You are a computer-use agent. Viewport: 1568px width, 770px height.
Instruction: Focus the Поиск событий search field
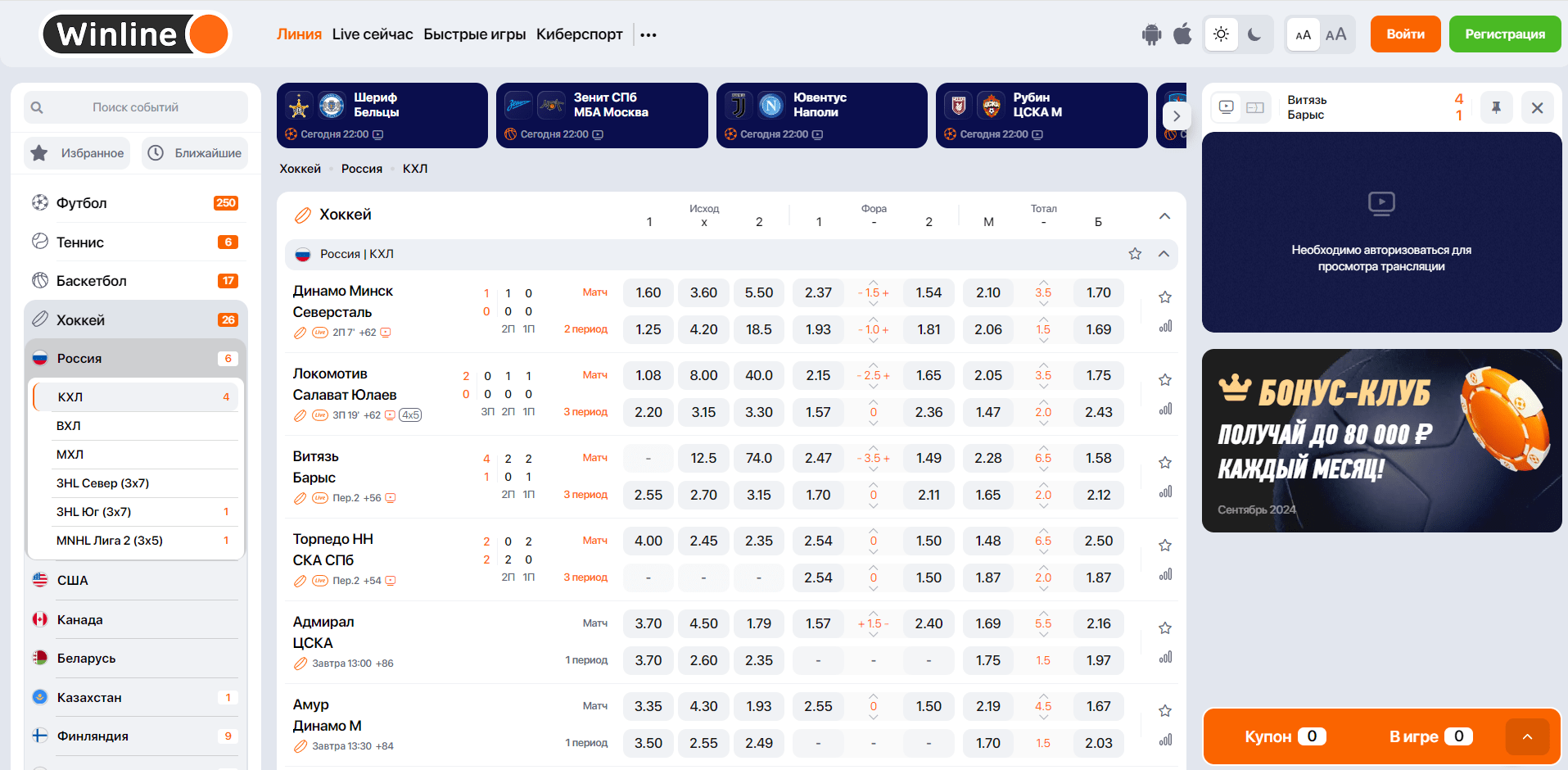pyautogui.click(x=136, y=107)
